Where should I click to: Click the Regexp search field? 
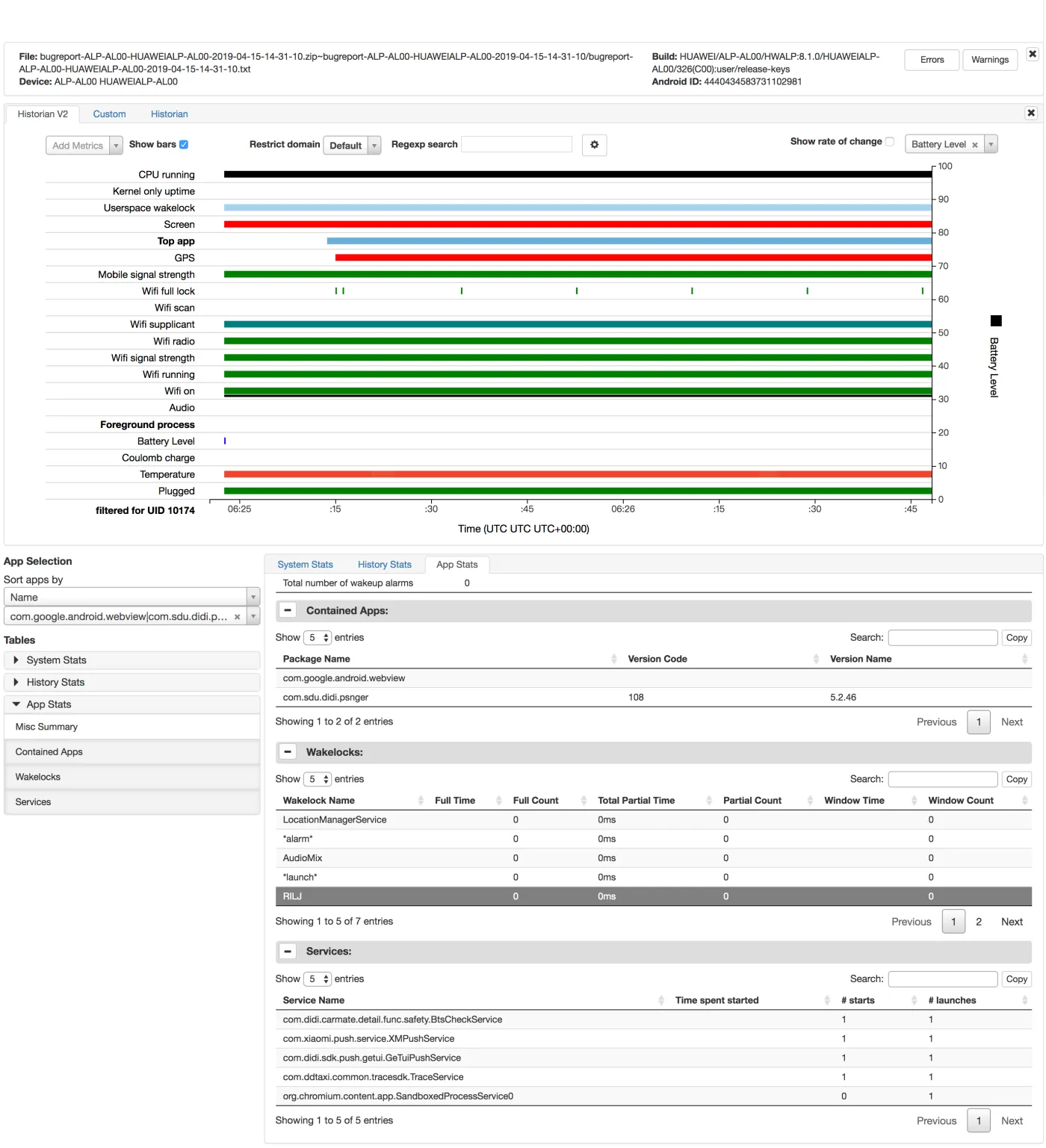coord(517,145)
